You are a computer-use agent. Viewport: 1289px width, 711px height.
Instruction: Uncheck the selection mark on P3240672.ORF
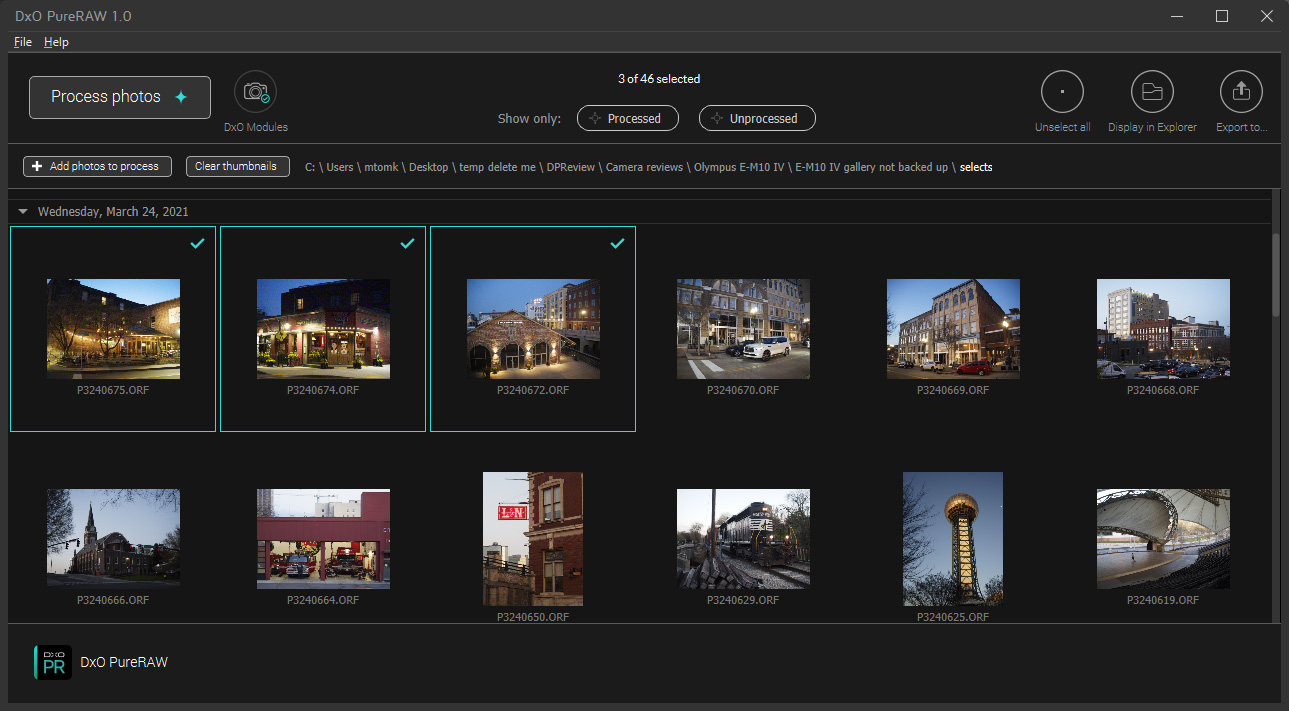click(x=617, y=243)
